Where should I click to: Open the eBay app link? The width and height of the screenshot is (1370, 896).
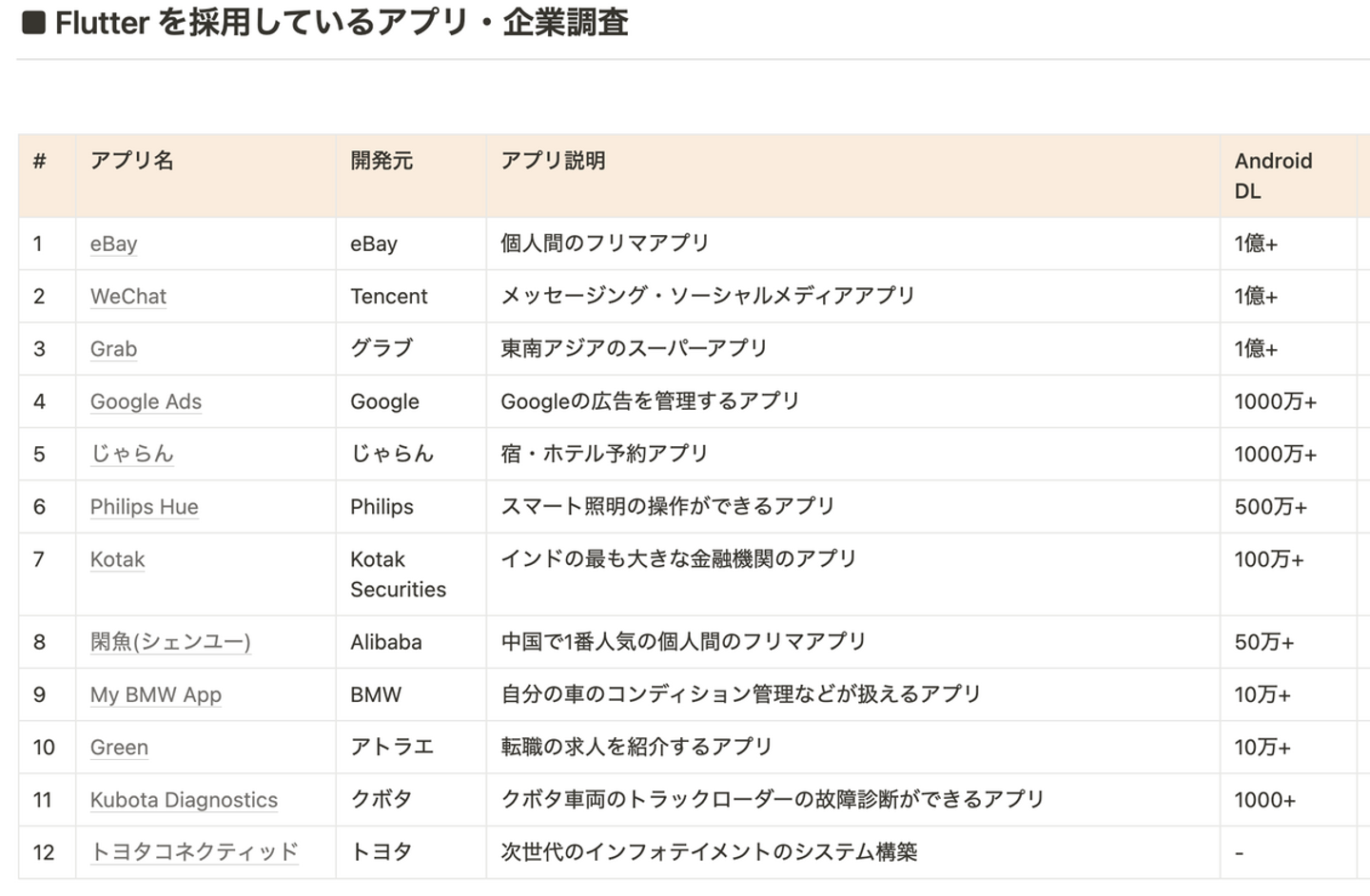113,244
